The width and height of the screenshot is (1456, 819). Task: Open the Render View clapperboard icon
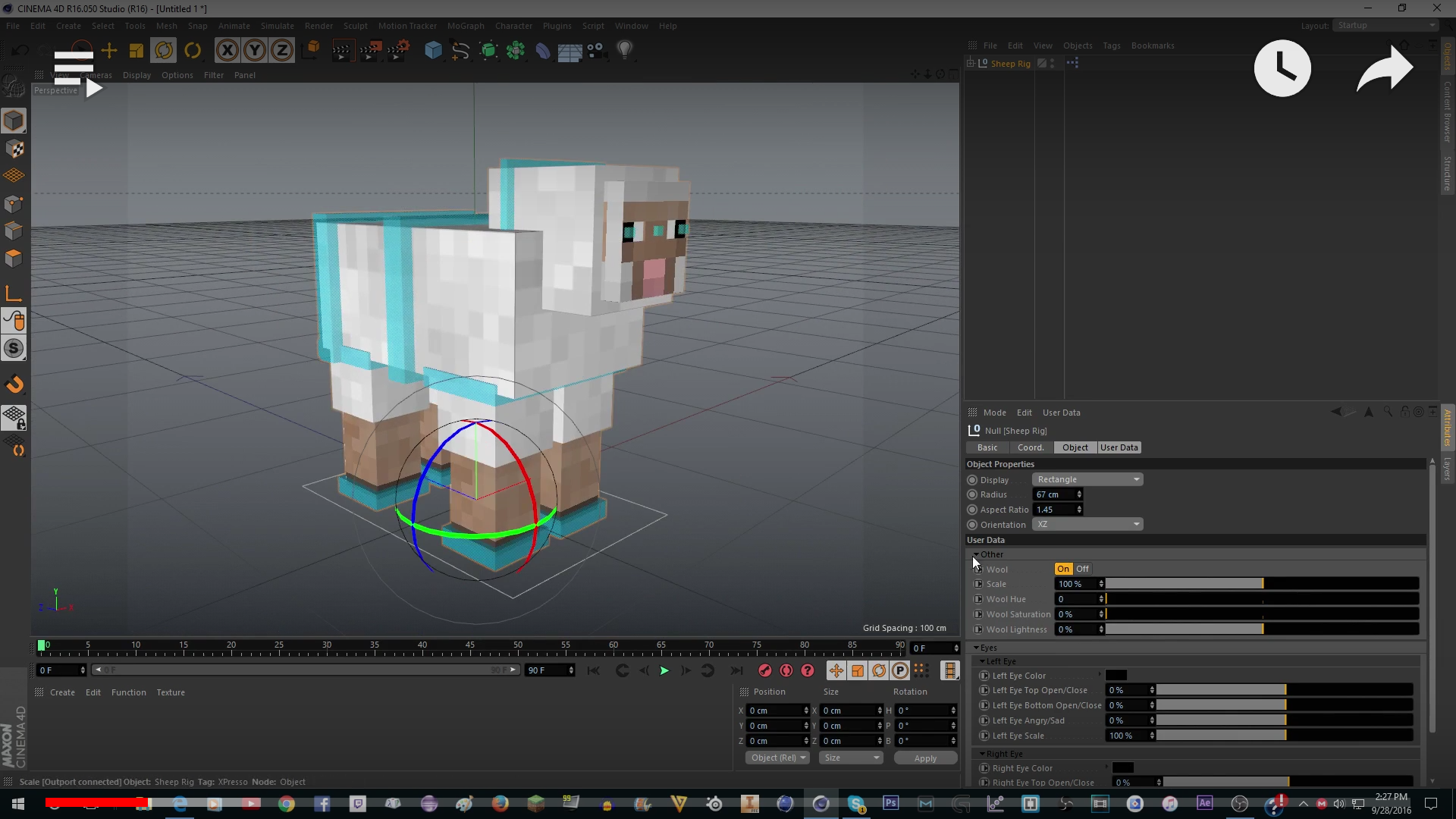342,51
